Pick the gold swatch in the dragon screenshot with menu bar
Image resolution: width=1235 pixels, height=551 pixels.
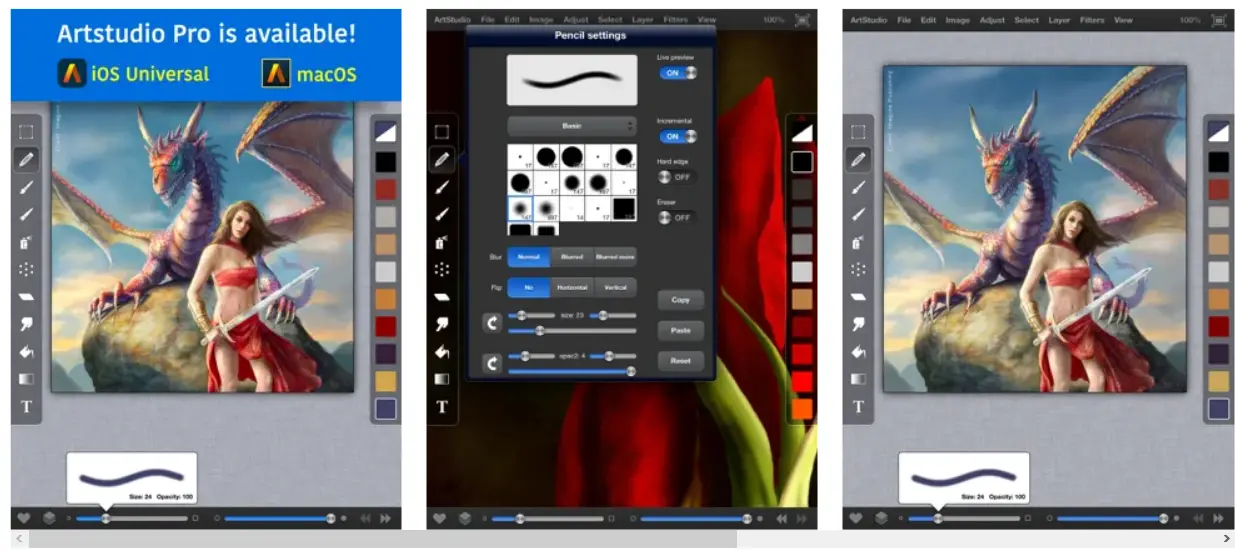pyautogui.click(x=1217, y=381)
